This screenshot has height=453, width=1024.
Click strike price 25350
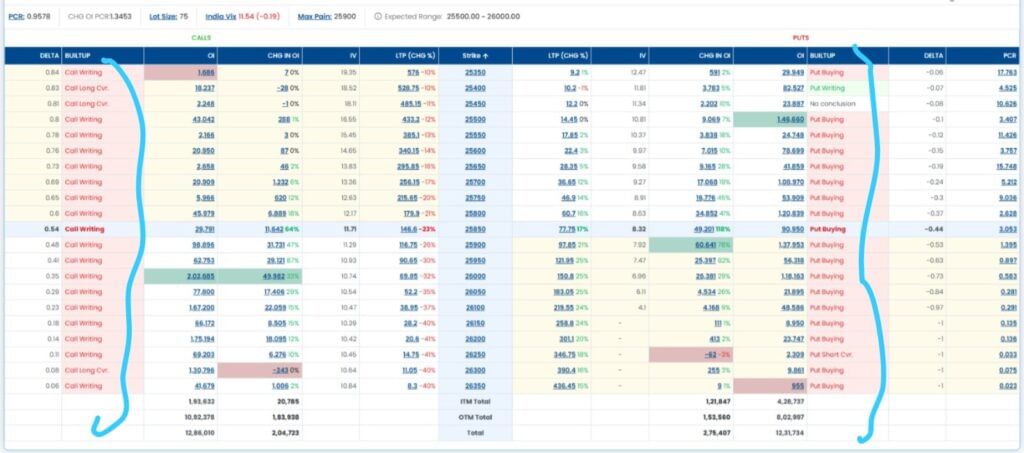pyautogui.click(x=475, y=73)
